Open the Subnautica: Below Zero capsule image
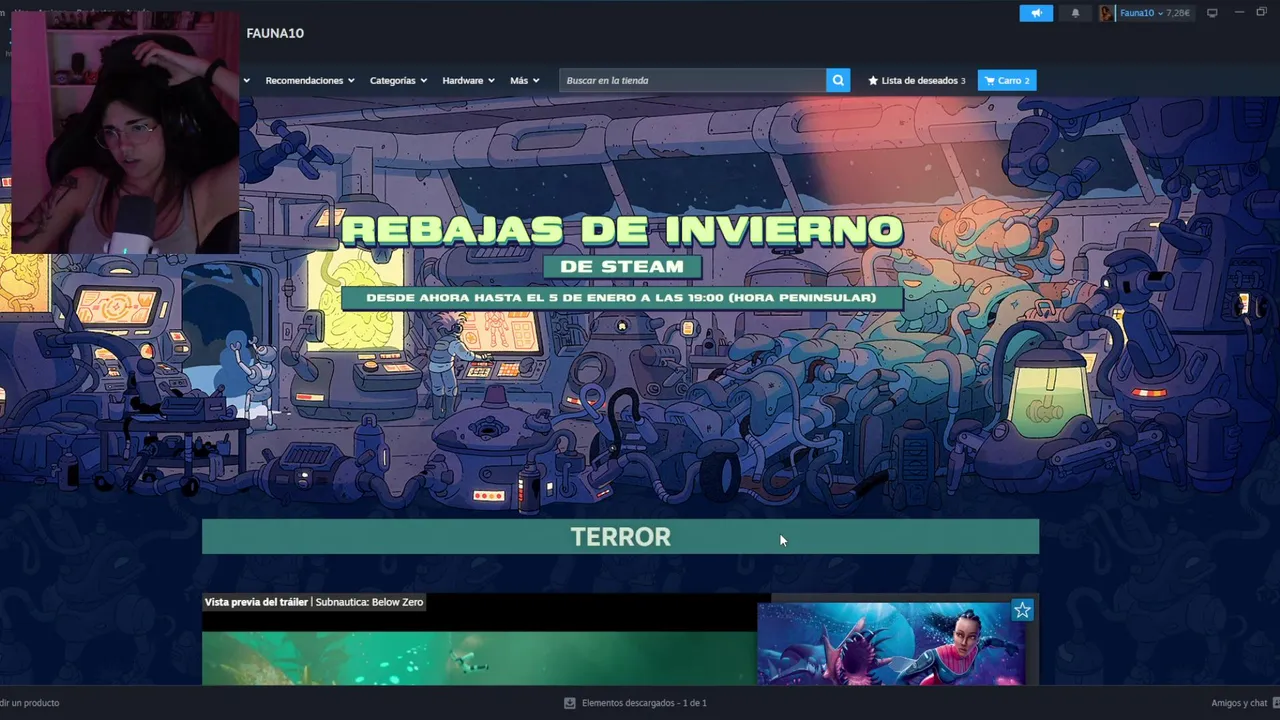Screen dimensions: 1280x720 pyautogui.click(x=891, y=643)
